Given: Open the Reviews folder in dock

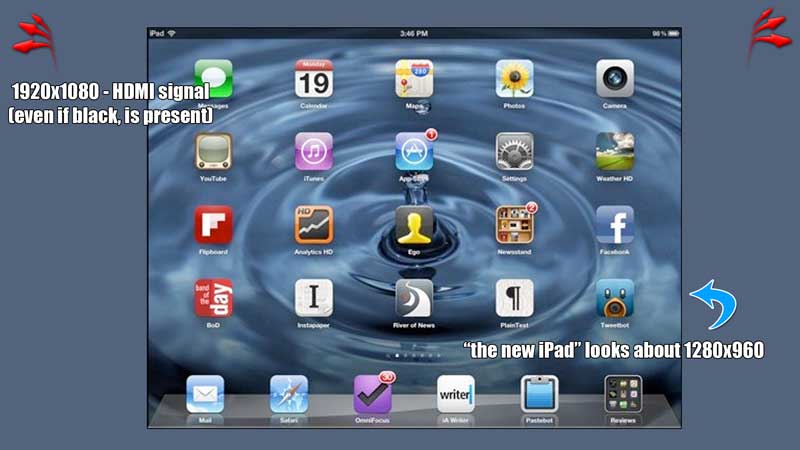Looking at the screenshot, I should (623, 394).
